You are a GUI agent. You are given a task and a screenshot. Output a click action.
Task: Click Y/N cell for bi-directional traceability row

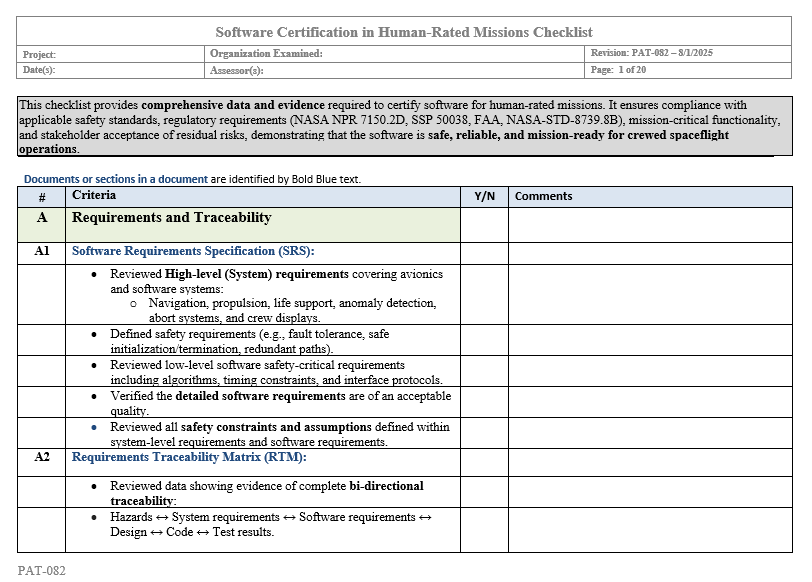484,492
